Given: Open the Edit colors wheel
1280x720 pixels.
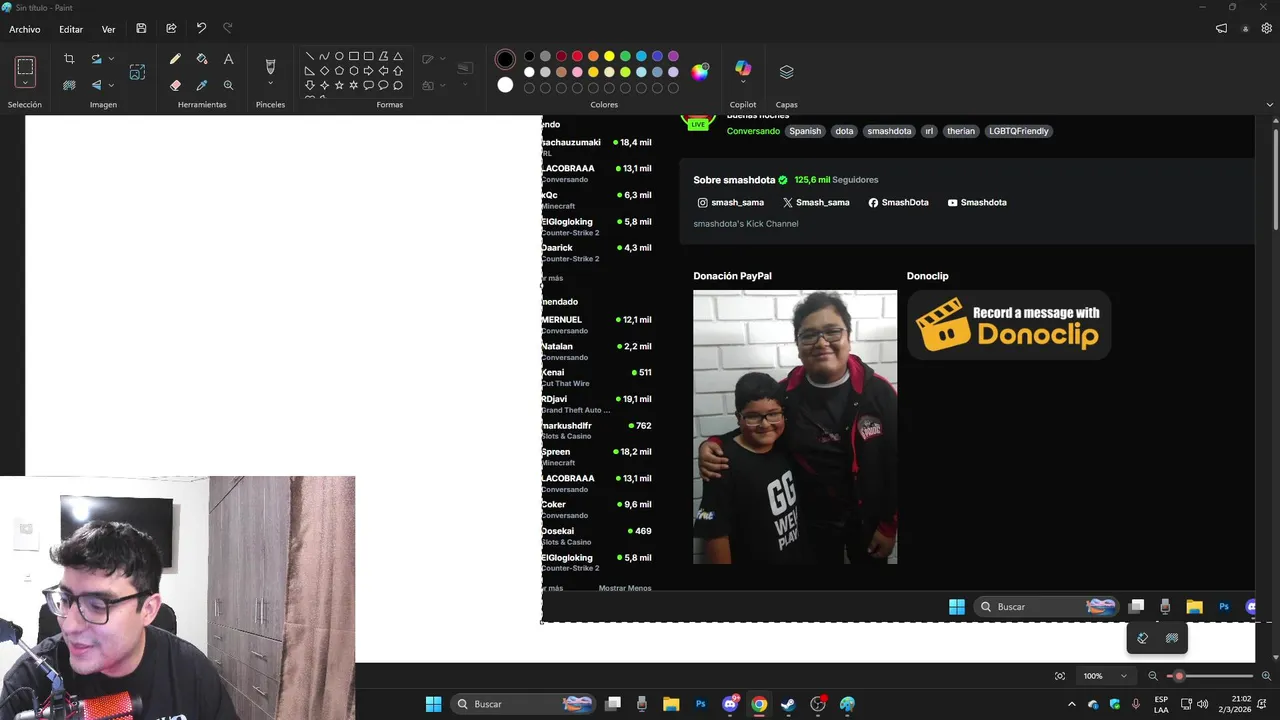Looking at the screenshot, I should point(700,71).
